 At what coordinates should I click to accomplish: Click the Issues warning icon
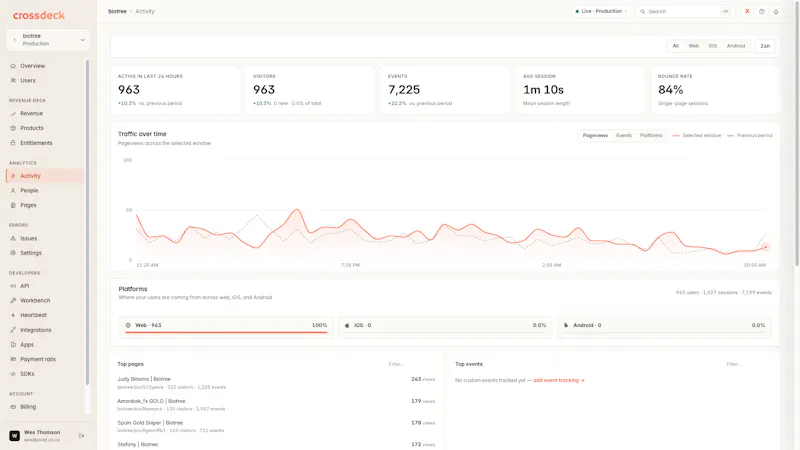13,238
